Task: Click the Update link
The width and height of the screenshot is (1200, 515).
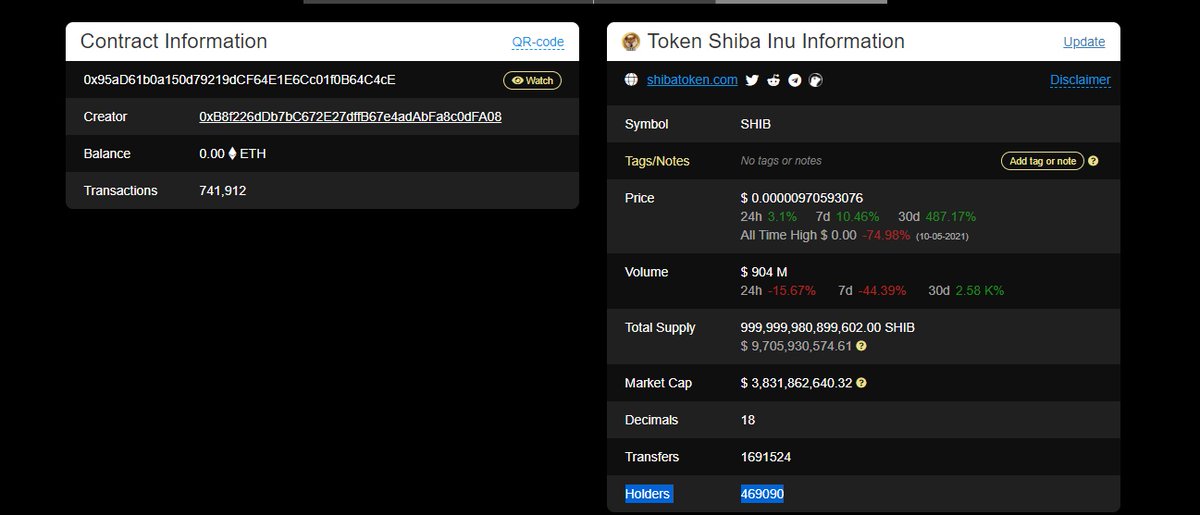Action: (1084, 42)
